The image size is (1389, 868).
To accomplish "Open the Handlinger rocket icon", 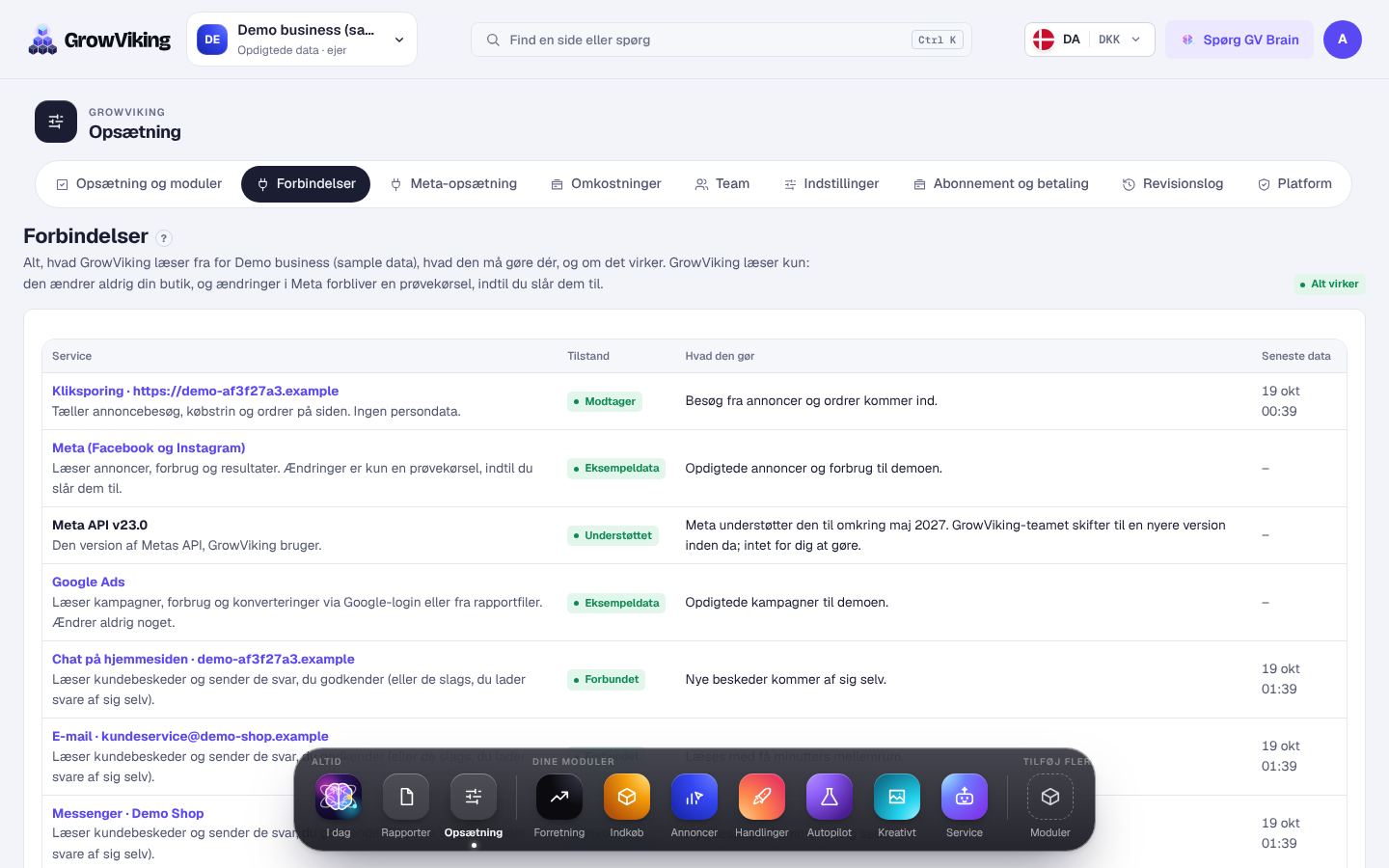I will pyautogui.click(x=762, y=797).
